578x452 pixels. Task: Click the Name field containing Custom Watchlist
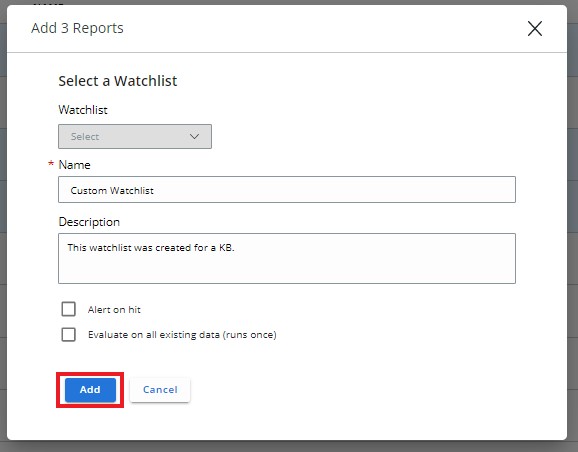[287, 190]
